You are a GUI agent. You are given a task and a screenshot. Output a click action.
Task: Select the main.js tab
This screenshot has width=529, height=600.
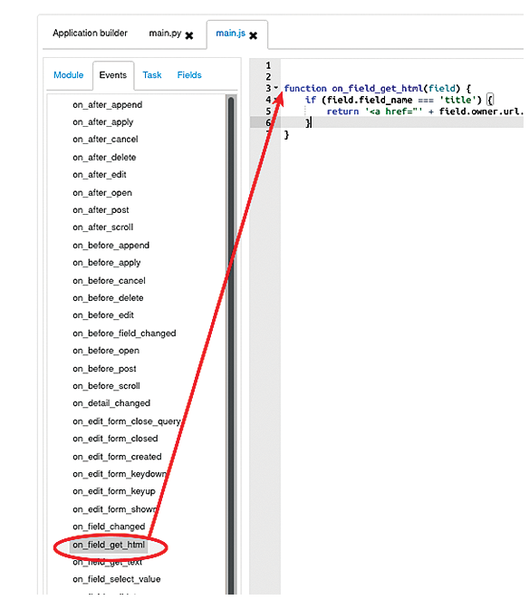(230, 33)
